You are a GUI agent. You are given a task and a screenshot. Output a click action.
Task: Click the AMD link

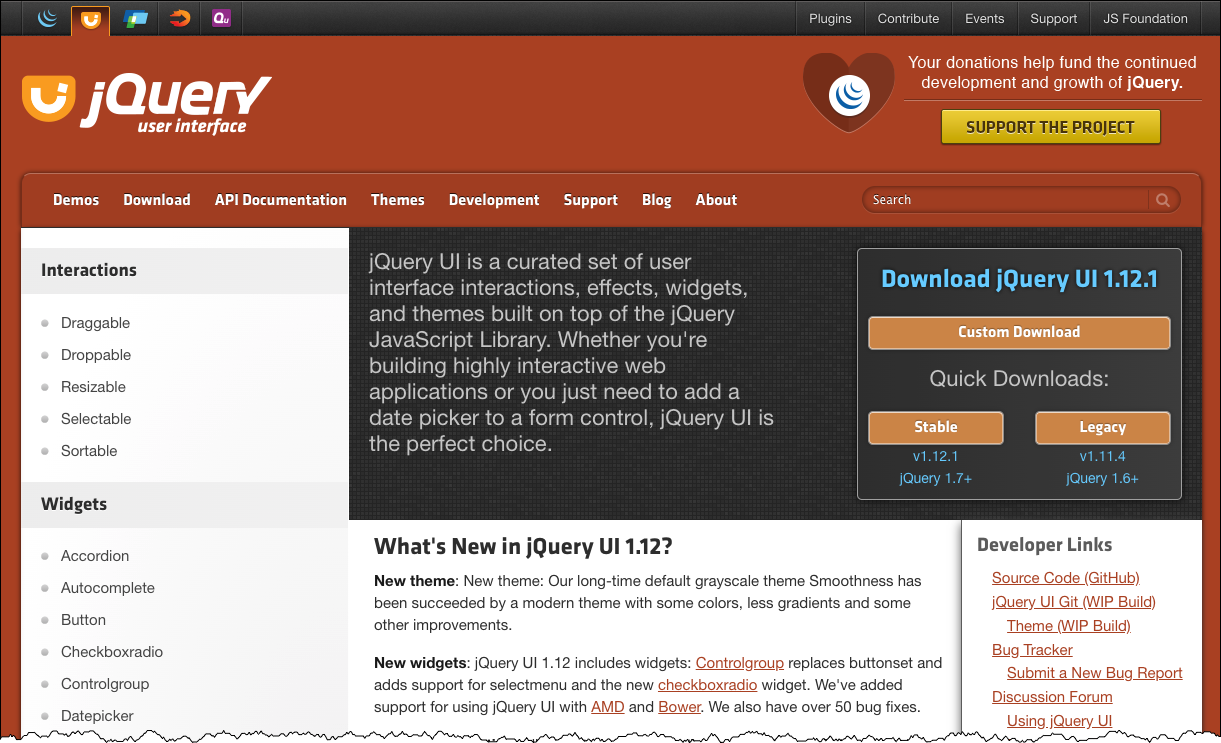coord(607,707)
